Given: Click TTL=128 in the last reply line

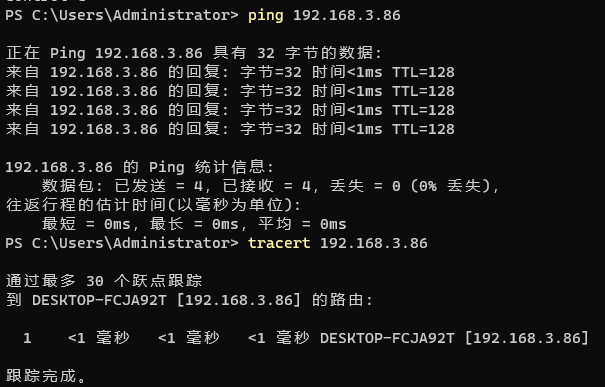Looking at the screenshot, I should tap(423, 129).
